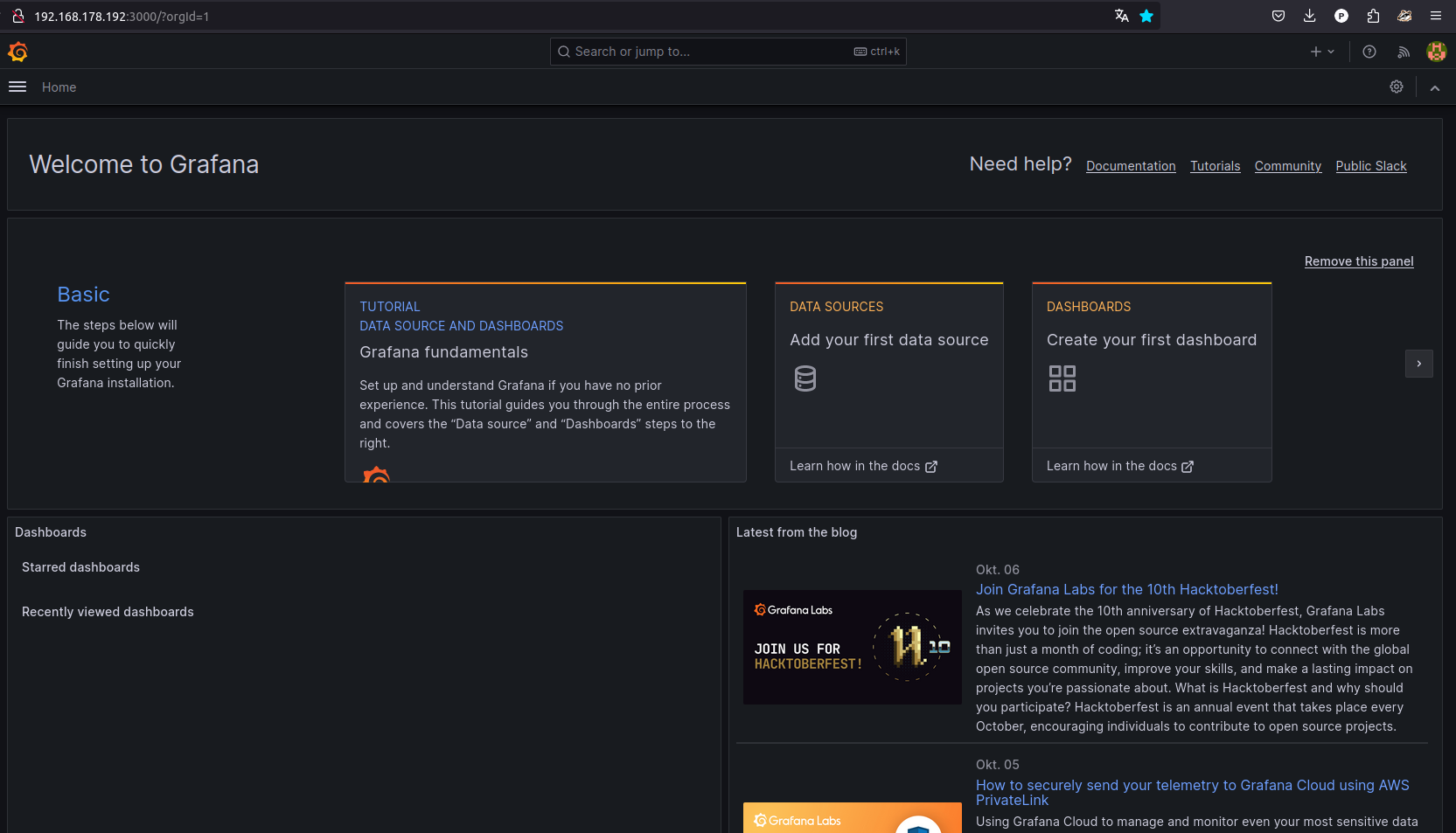Viewport: 1456px width, 833px height.
Task: Click the Grafana logo in top-left
Action: 17,52
